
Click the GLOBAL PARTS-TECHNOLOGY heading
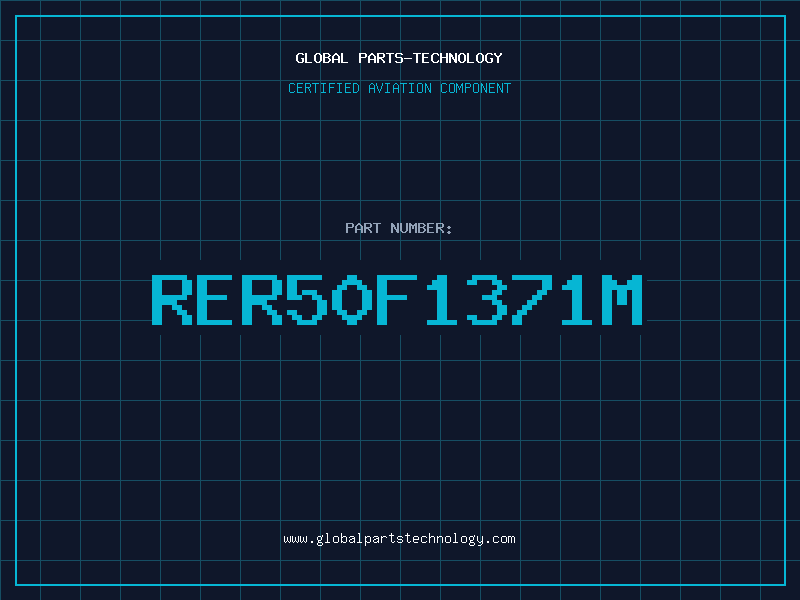(399, 58)
